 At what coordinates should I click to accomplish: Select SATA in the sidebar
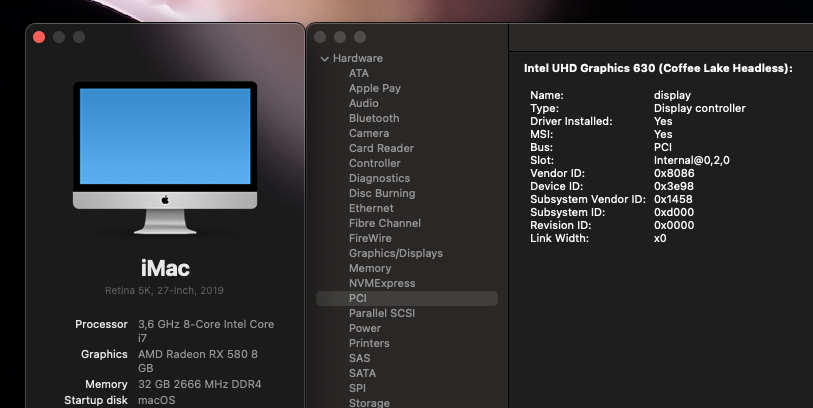[x=362, y=374]
